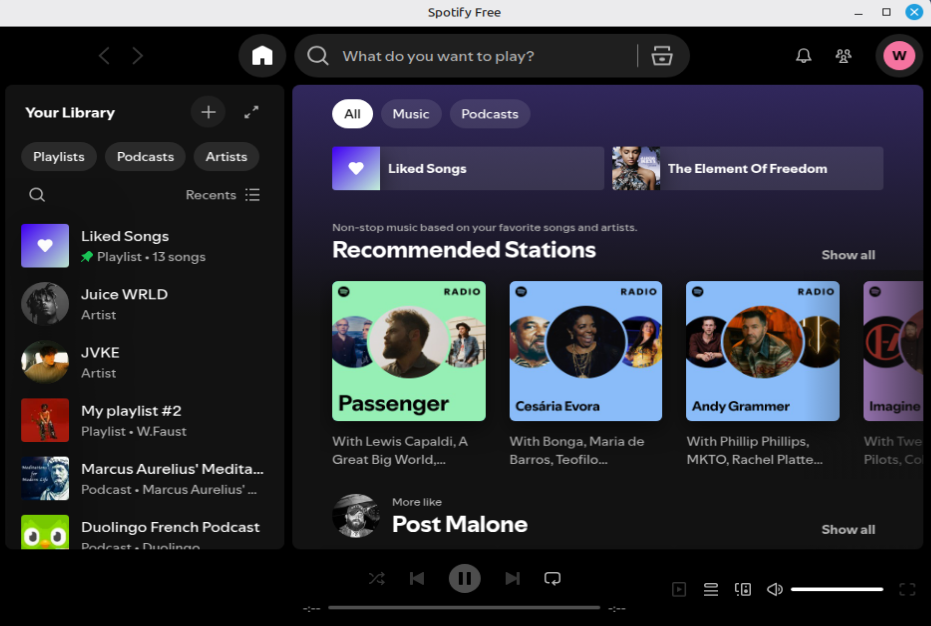The height and width of the screenshot is (626, 931).
Task: Mute the volume speaker icon
Action: [774, 589]
